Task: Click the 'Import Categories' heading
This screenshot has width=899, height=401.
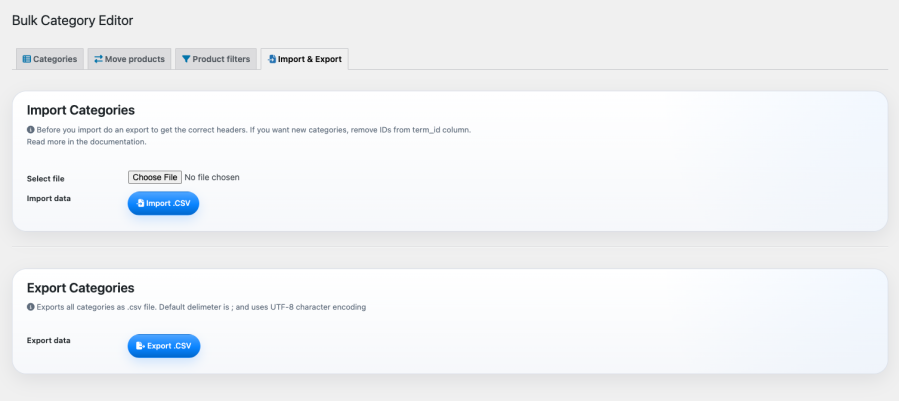Action: point(81,110)
